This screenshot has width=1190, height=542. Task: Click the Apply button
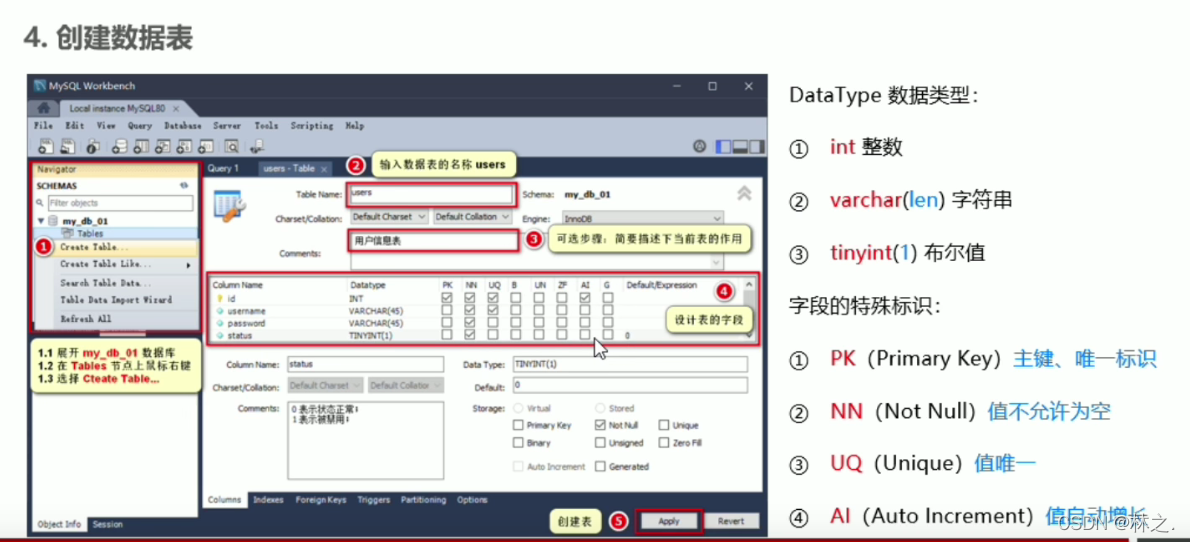click(669, 522)
